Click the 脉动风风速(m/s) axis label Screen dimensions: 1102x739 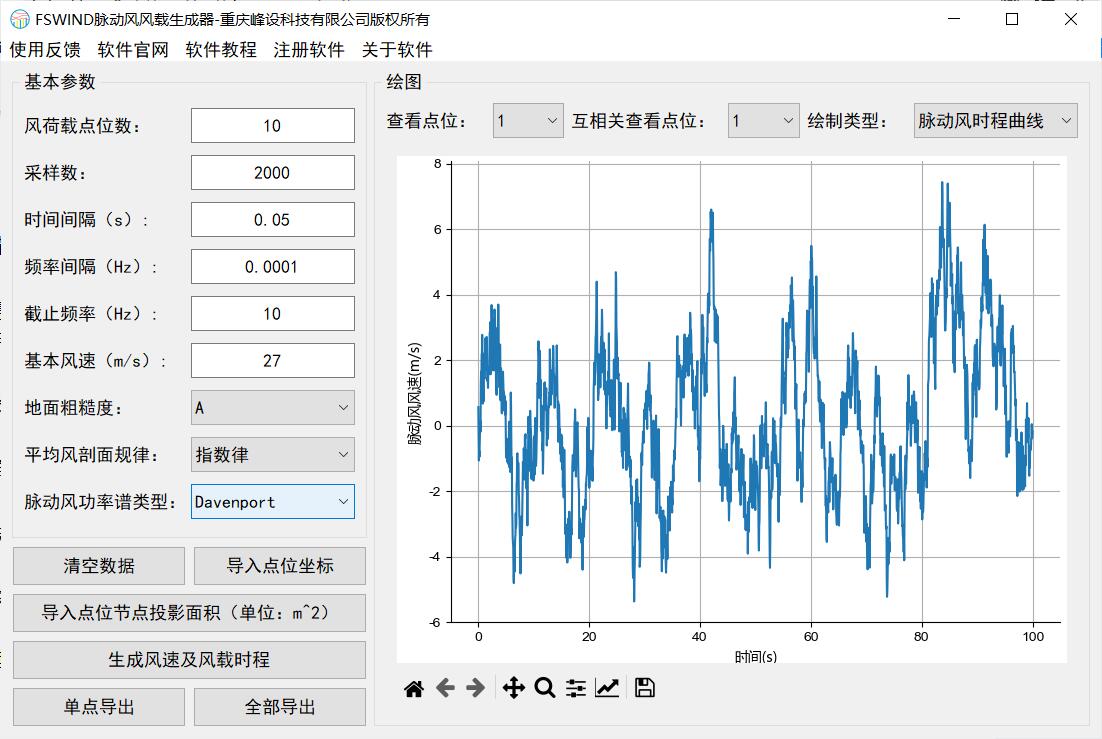coord(415,393)
